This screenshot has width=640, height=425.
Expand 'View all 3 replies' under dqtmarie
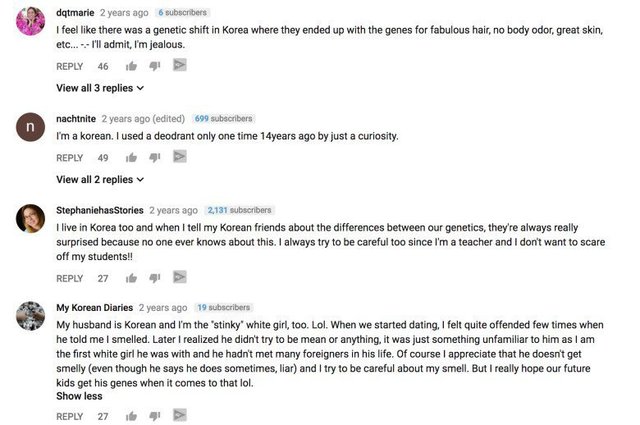click(100, 88)
